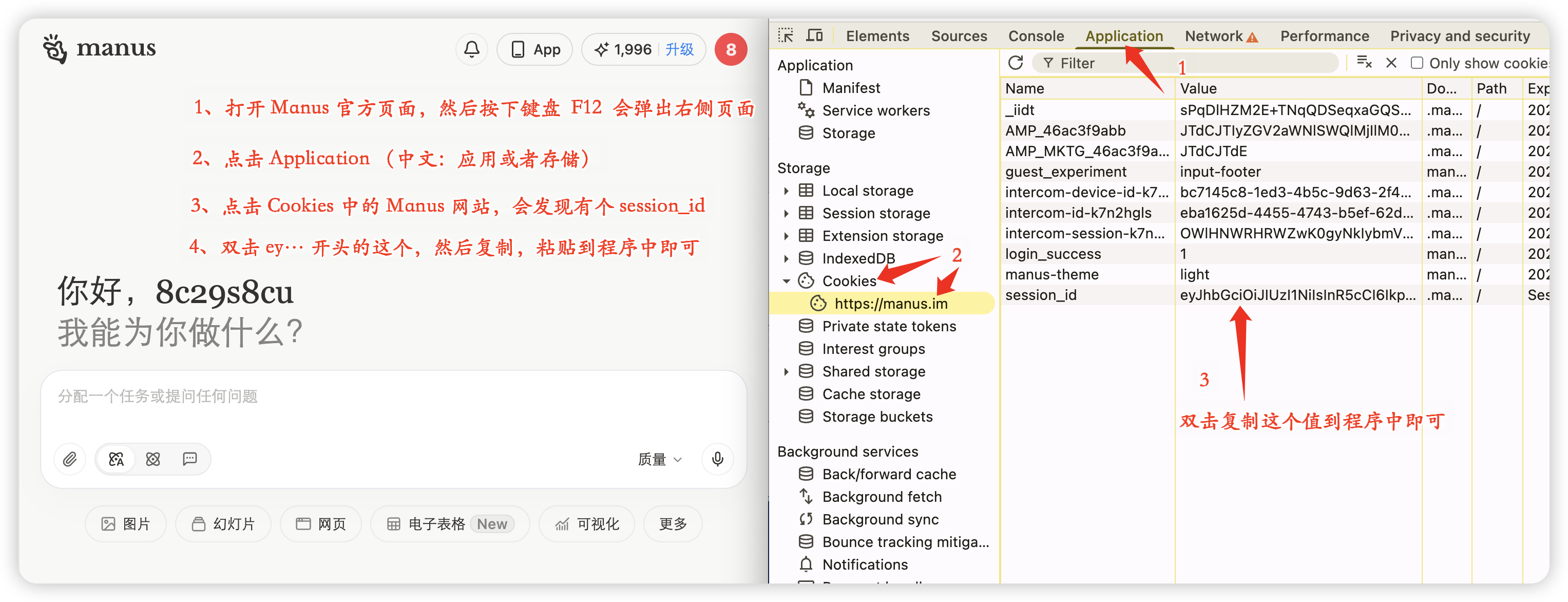Choose the 电子表格 spreadsheet shortcut
The image size is (1568, 602).
point(451,524)
